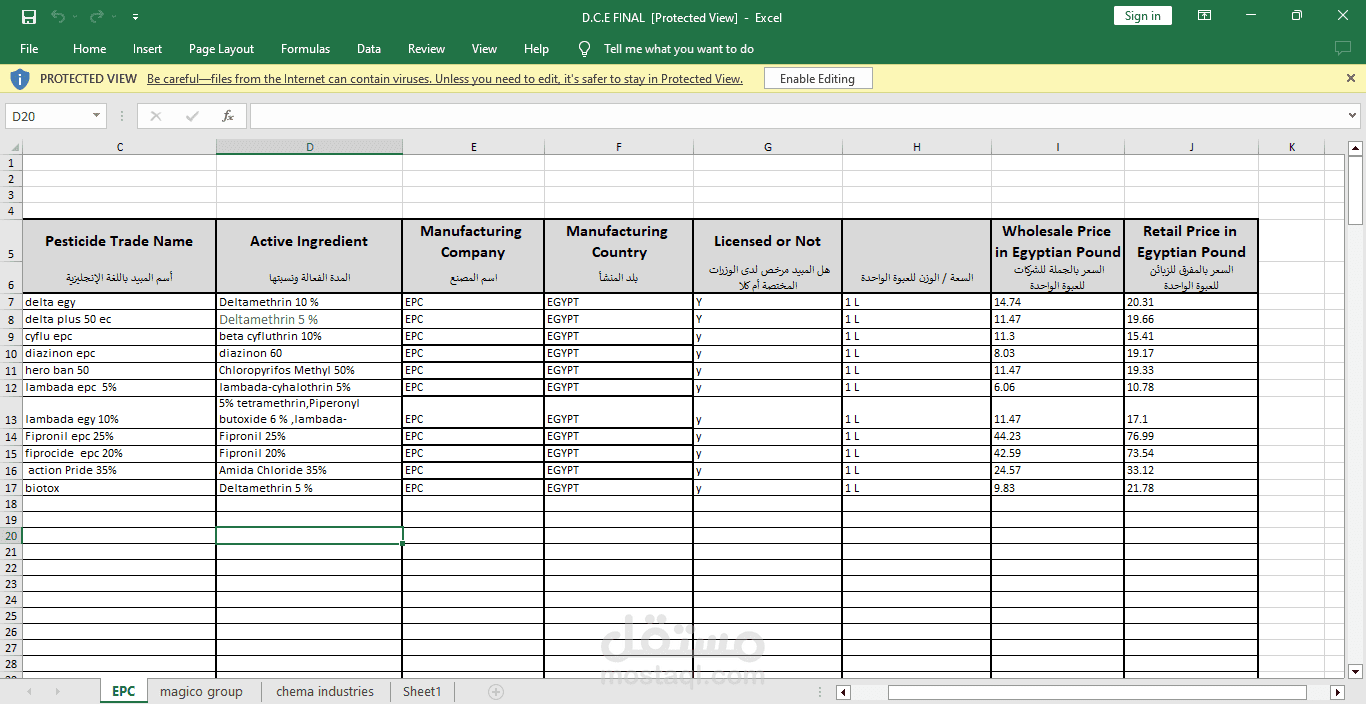Open the Page Layout tab
This screenshot has width=1366, height=704.
221,49
